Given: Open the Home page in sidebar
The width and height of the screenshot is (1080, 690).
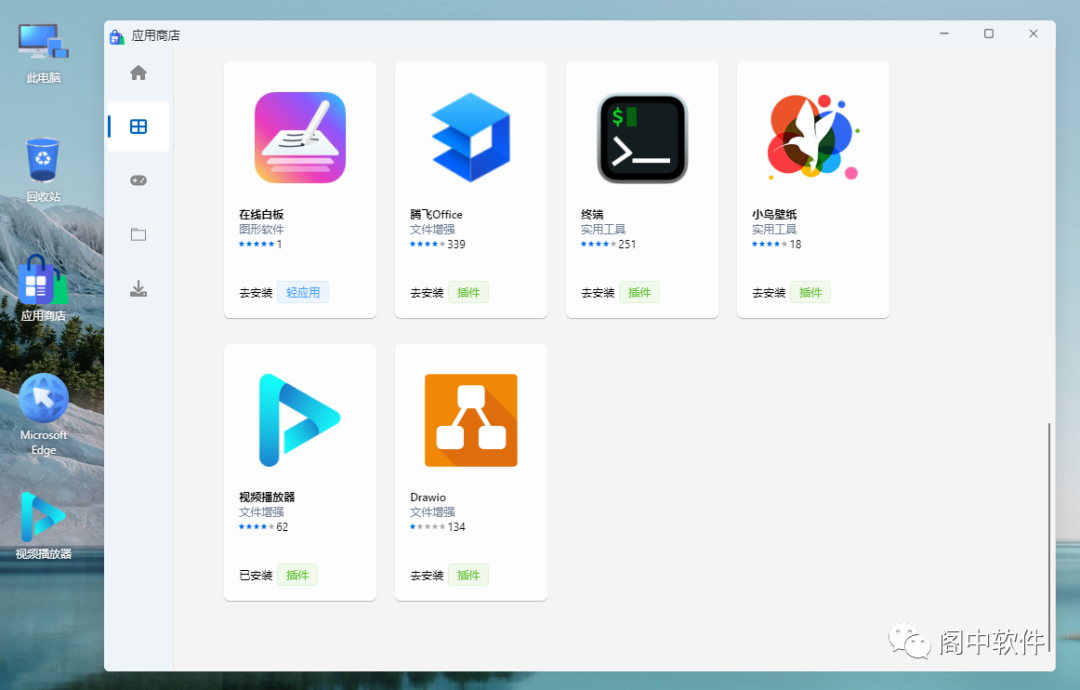Looking at the screenshot, I should (138, 72).
